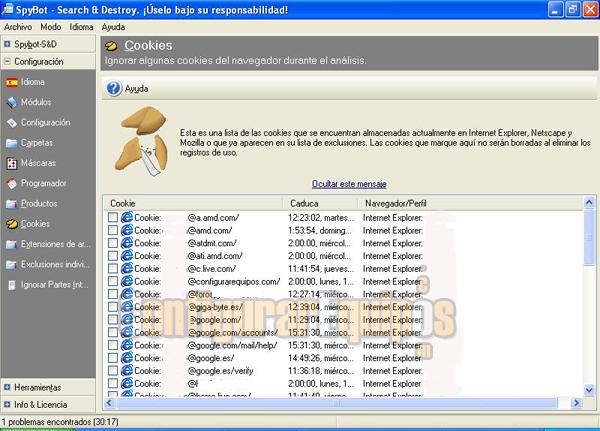Open the Ayuda menu in menu bar
The image size is (600, 431).
(113, 27)
